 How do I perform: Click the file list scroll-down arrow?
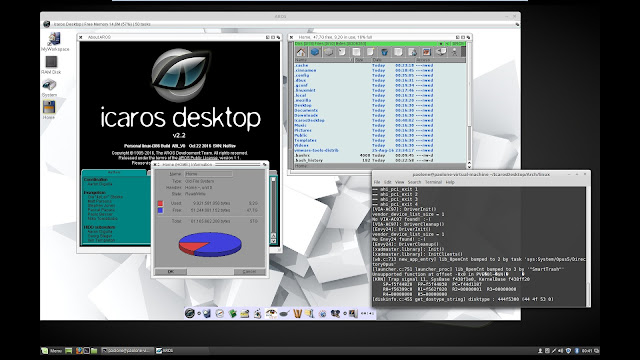coord(469,166)
